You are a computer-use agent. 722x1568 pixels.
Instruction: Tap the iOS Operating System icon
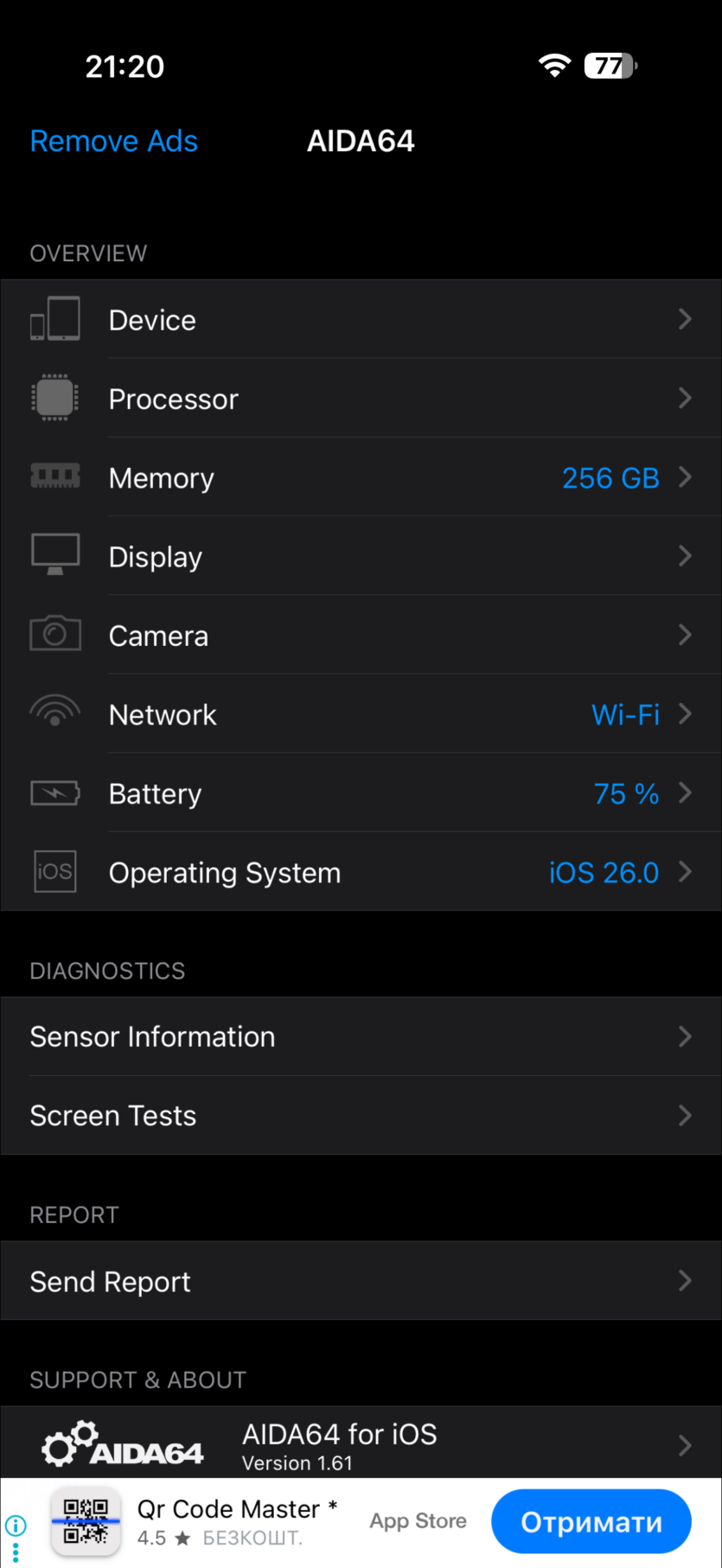pos(55,871)
